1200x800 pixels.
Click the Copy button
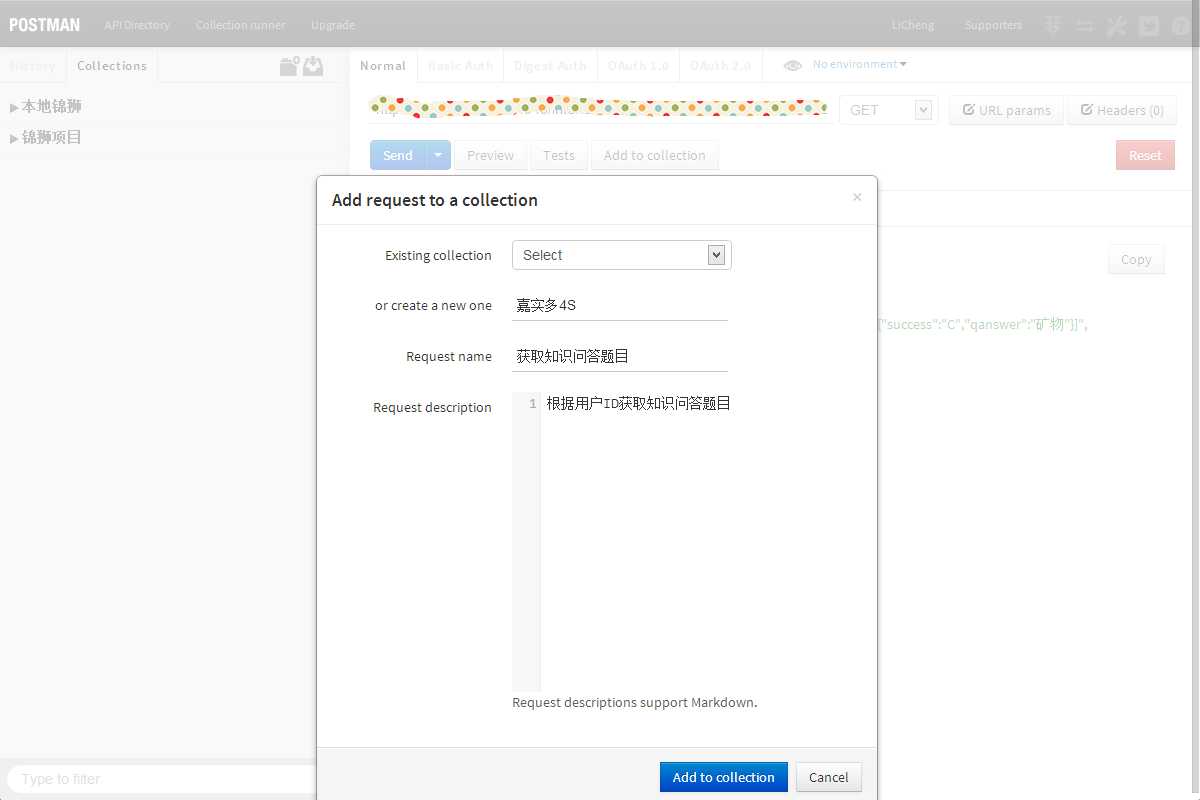coord(1136,259)
